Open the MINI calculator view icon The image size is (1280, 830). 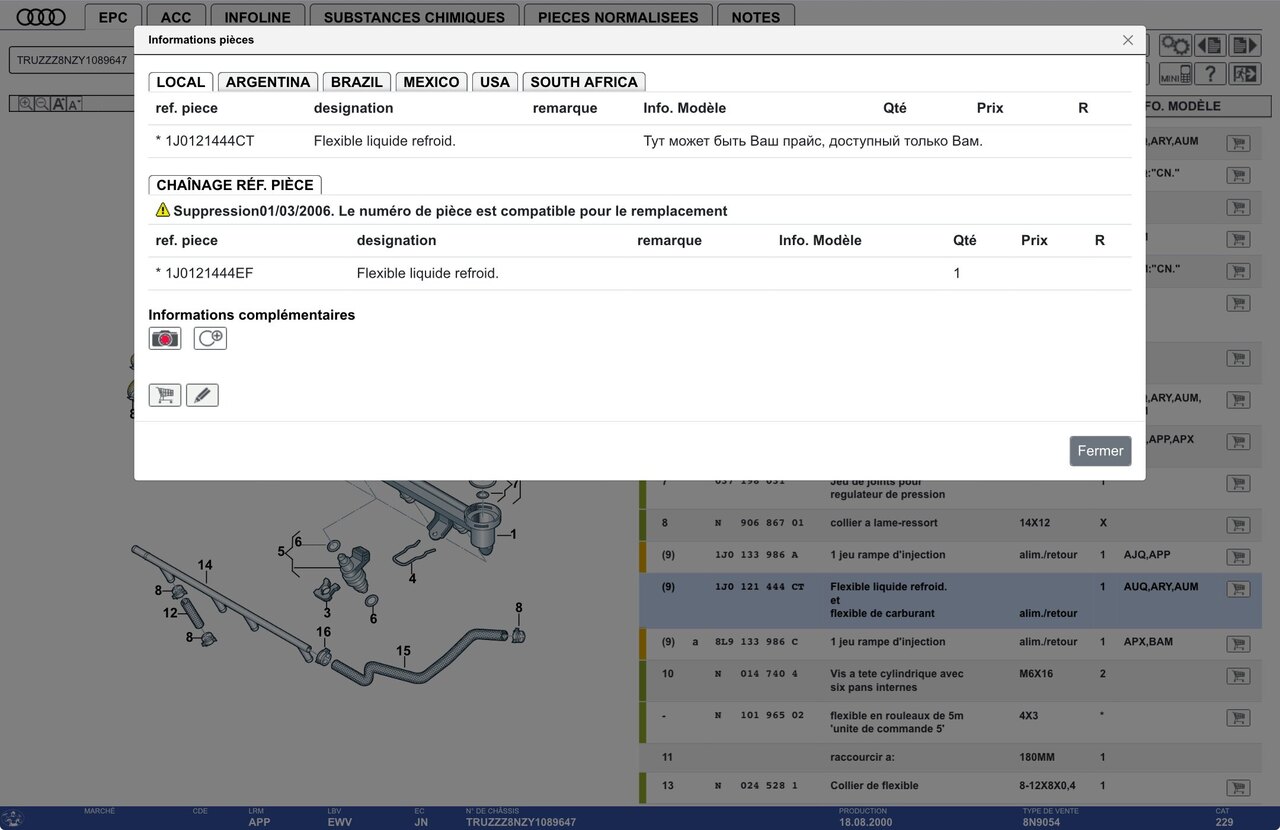click(1175, 74)
